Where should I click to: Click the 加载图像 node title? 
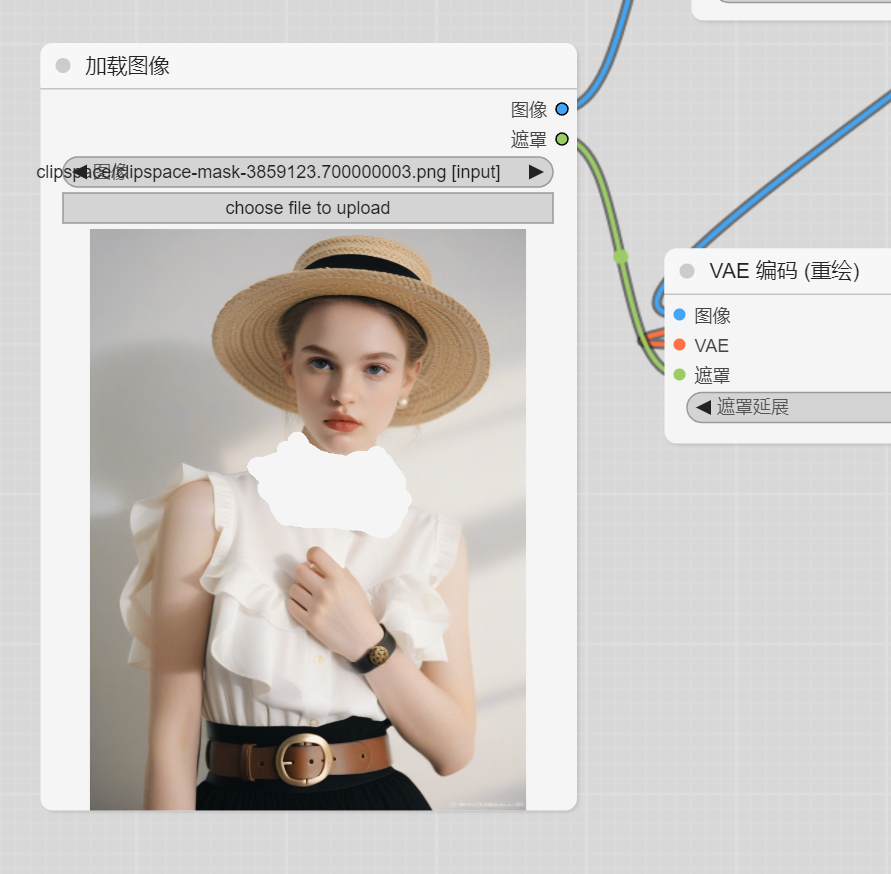point(127,66)
